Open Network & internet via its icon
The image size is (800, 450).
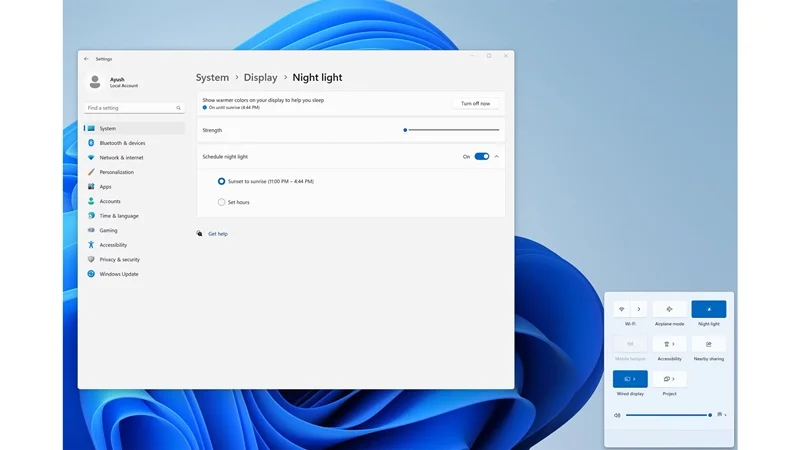point(91,158)
